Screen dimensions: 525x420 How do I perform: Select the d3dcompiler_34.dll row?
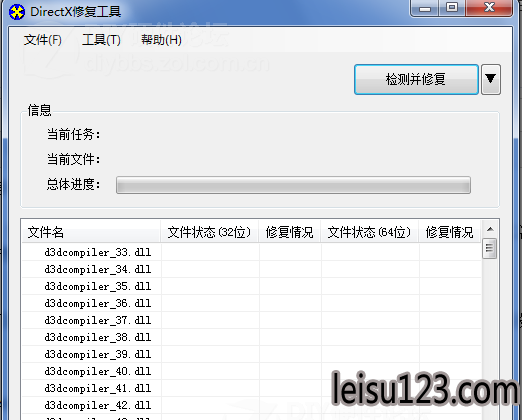click(251, 269)
